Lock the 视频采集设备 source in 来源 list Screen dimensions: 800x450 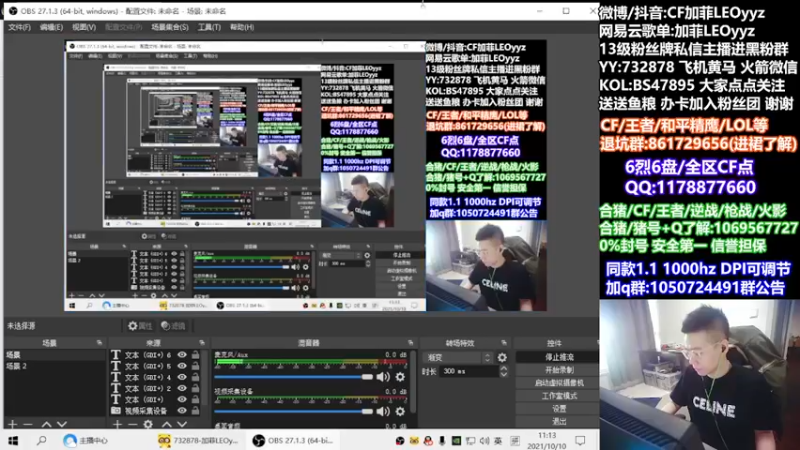tap(195, 410)
